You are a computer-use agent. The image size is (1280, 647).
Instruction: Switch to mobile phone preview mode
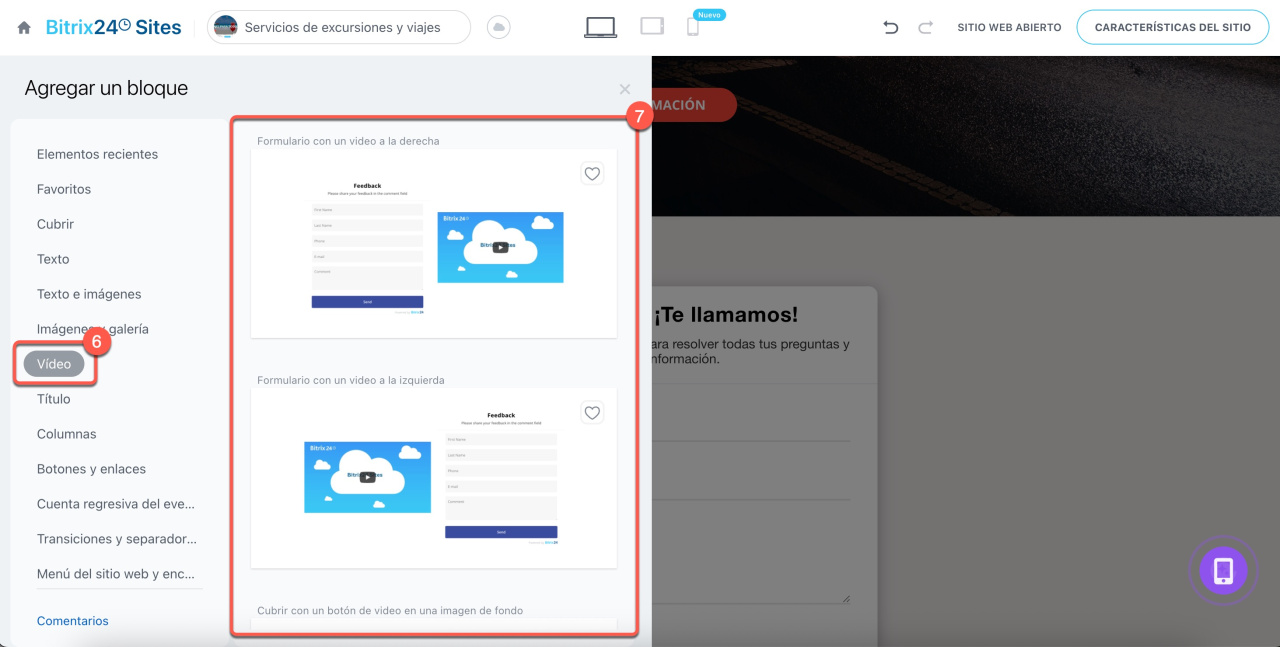click(692, 28)
